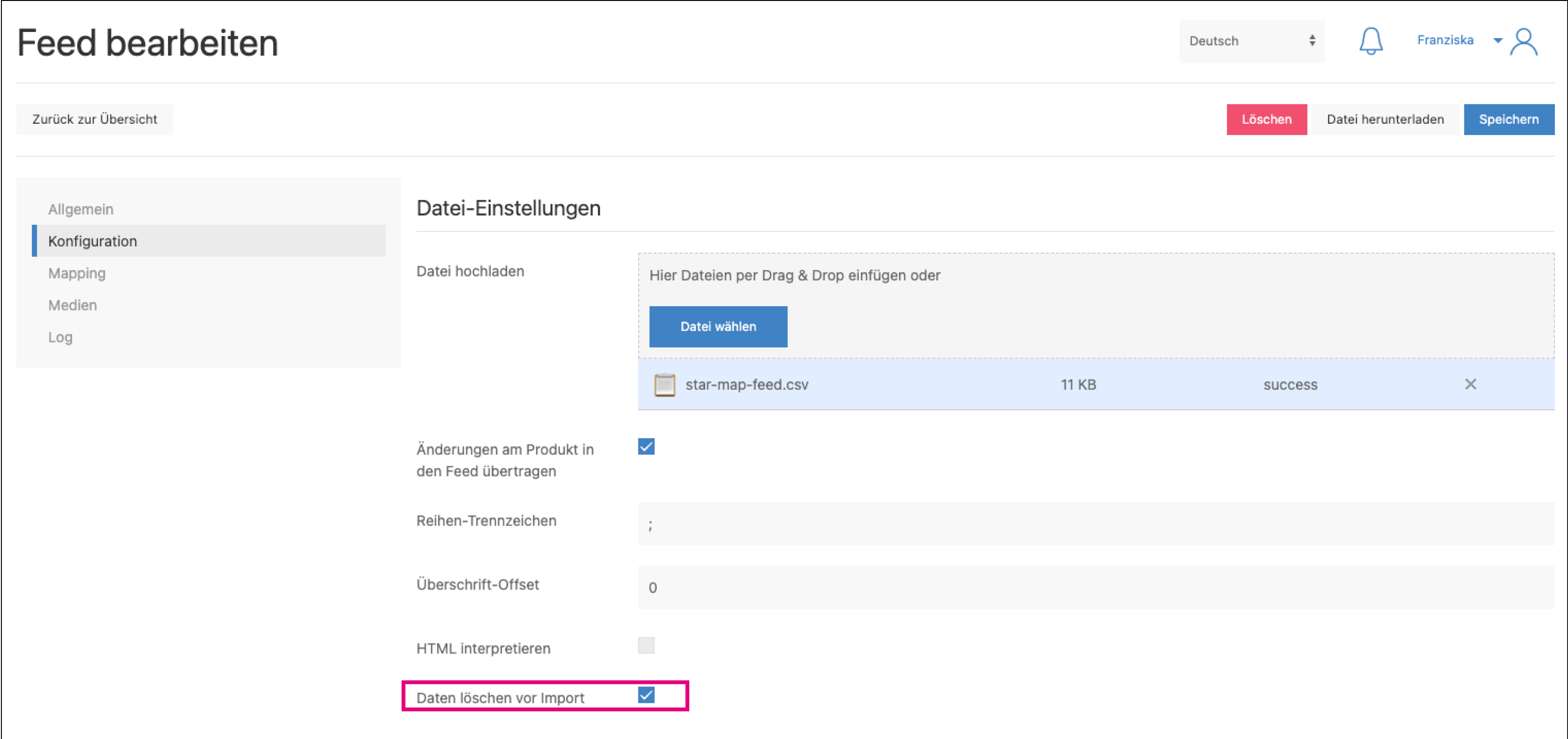Screen dimensions: 1568x739
Task: Disable 'Daten löschen vor Import' checkbox
Action: pyautogui.click(x=646, y=695)
